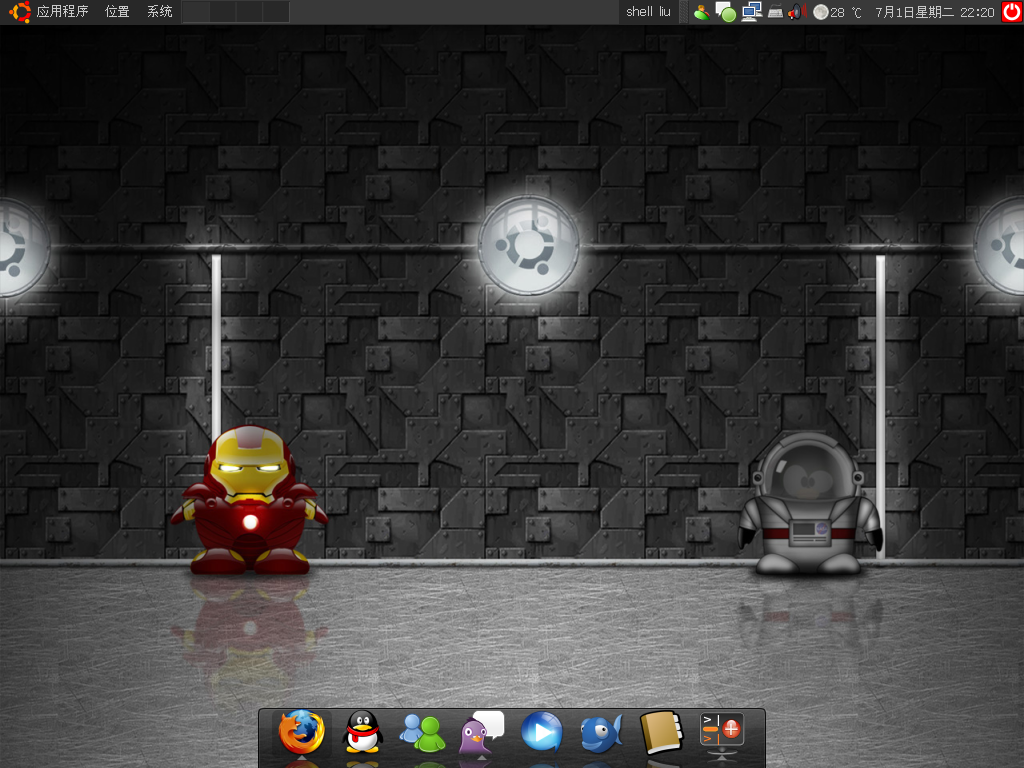Viewport: 1024px width, 768px height.
Task: Open the network connection tray icon
Action: pyautogui.click(x=751, y=12)
